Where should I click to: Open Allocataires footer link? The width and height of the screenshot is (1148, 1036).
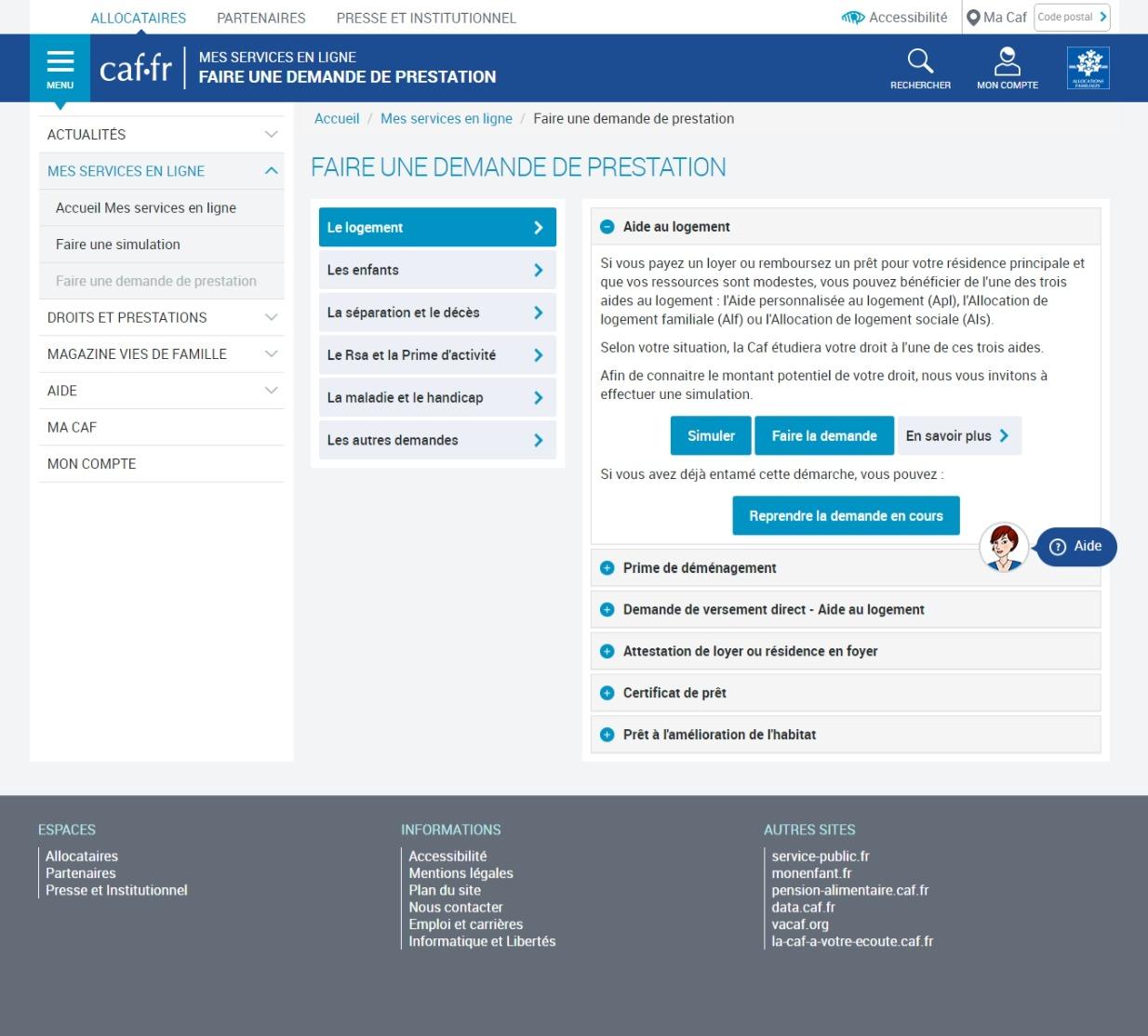82,857
